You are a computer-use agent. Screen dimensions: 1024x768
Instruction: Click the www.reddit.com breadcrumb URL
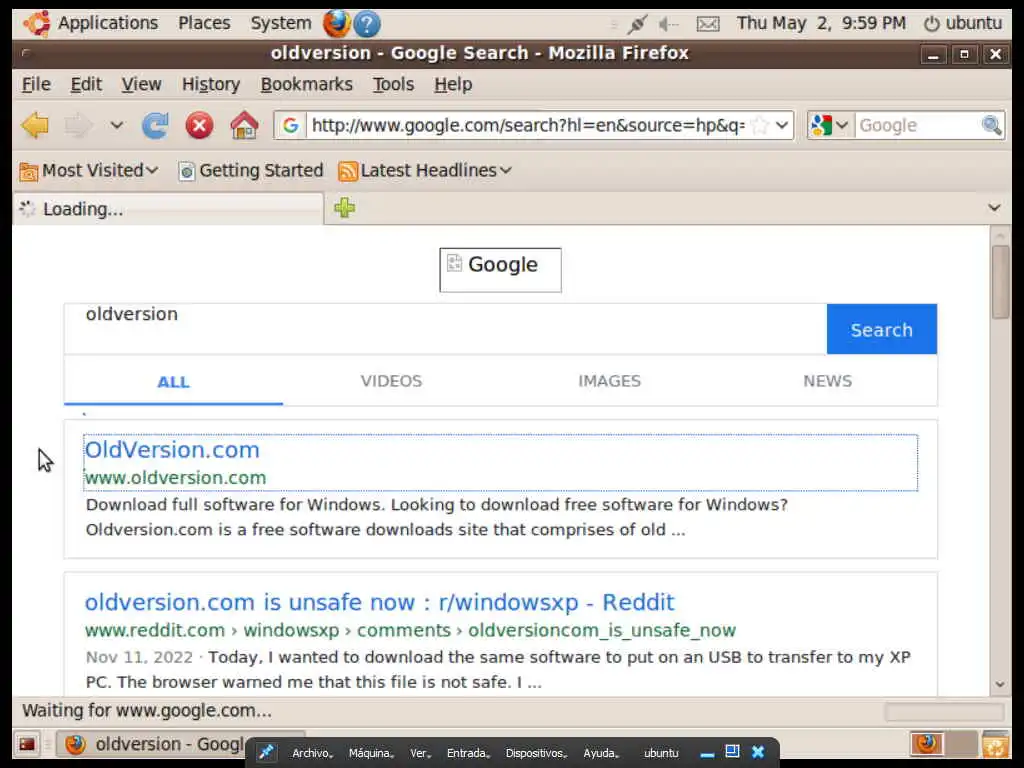(x=410, y=630)
